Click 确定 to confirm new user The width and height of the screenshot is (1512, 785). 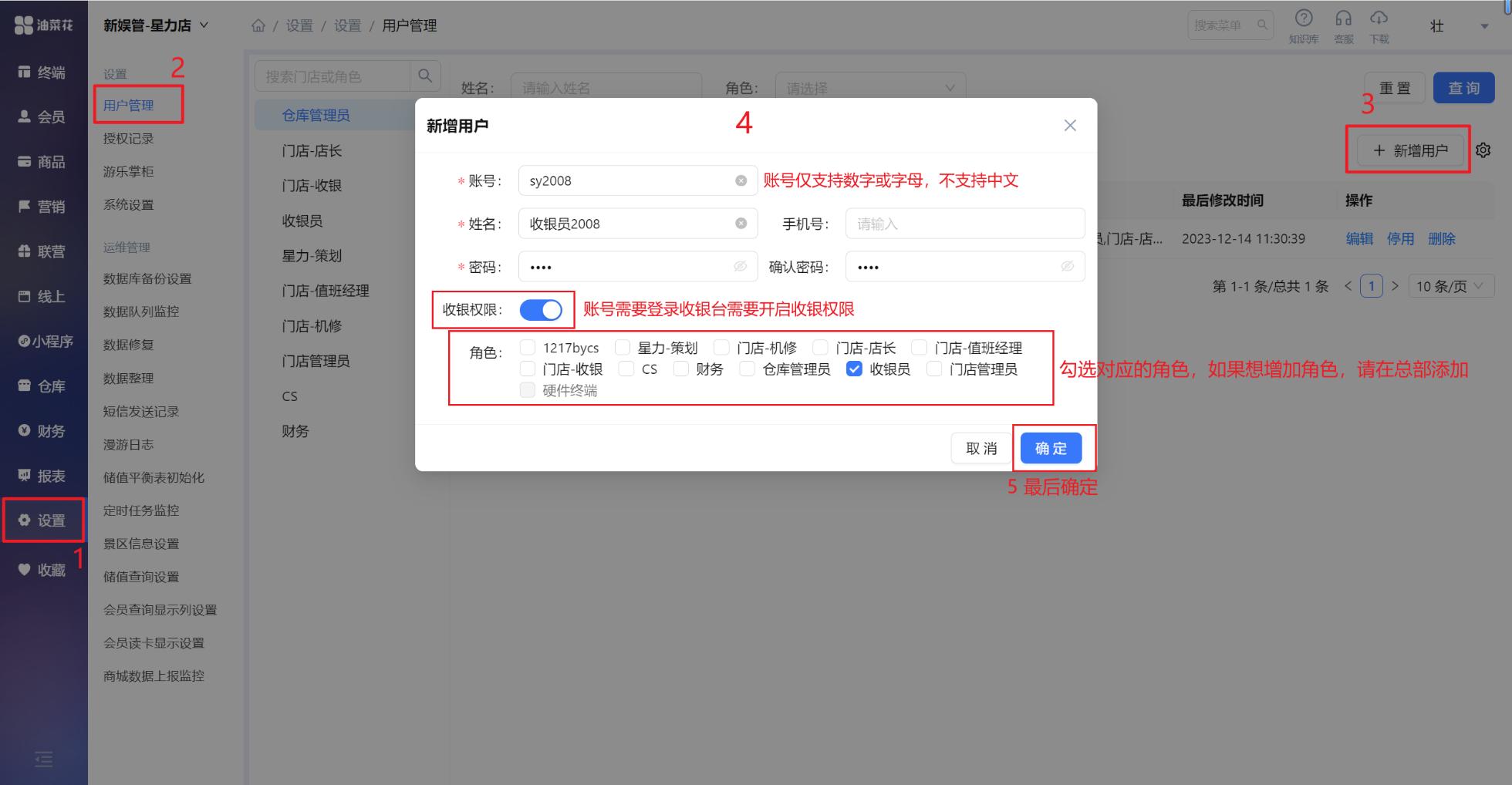click(x=1051, y=449)
